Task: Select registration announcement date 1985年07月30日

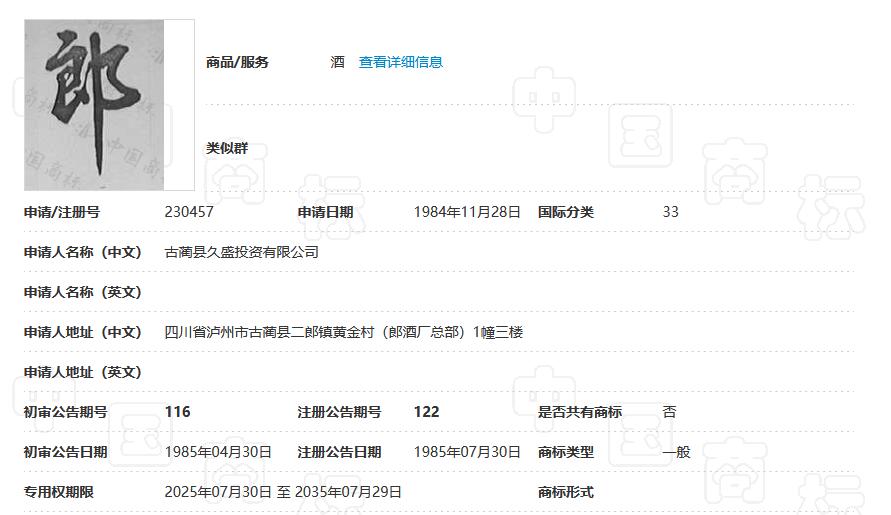Action: pyautogui.click(x=467, y=452)
